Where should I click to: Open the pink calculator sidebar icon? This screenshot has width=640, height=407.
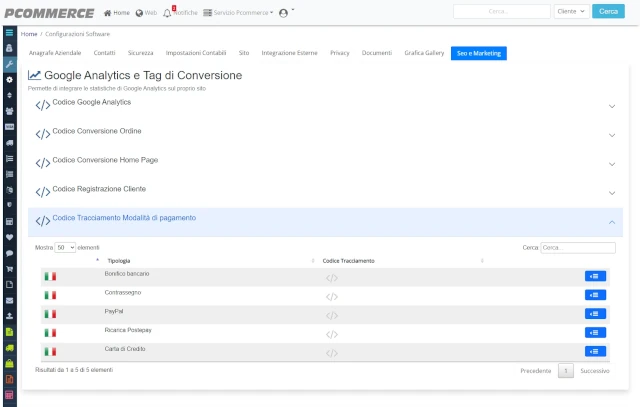tap(9, 395)
